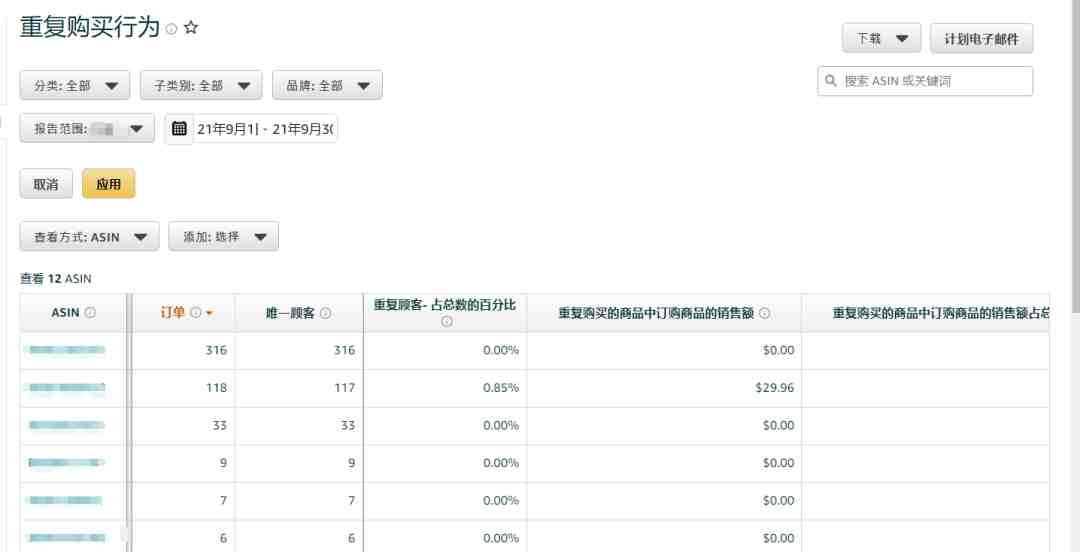This screenshot has height=552, width=1080.
Task: Click info icon beside 唯一顾客 header
Action: (x=326, y=313)
